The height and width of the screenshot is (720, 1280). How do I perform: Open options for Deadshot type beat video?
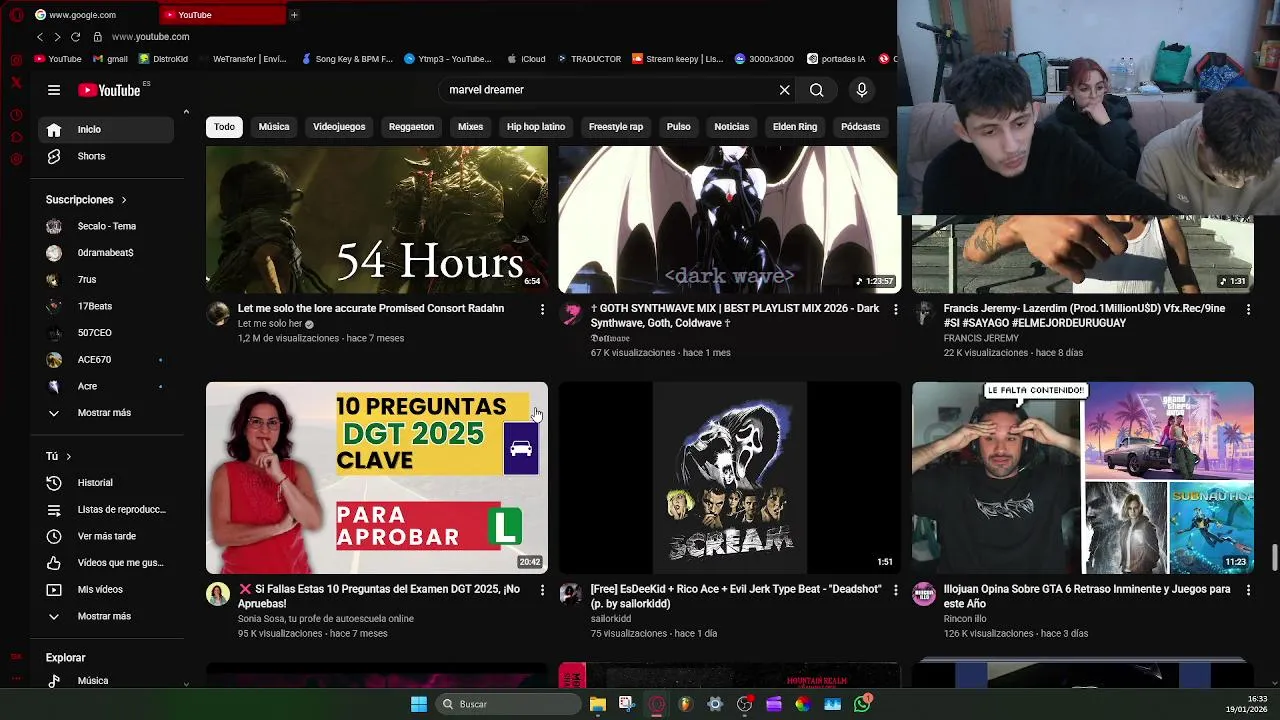[895, 591]
